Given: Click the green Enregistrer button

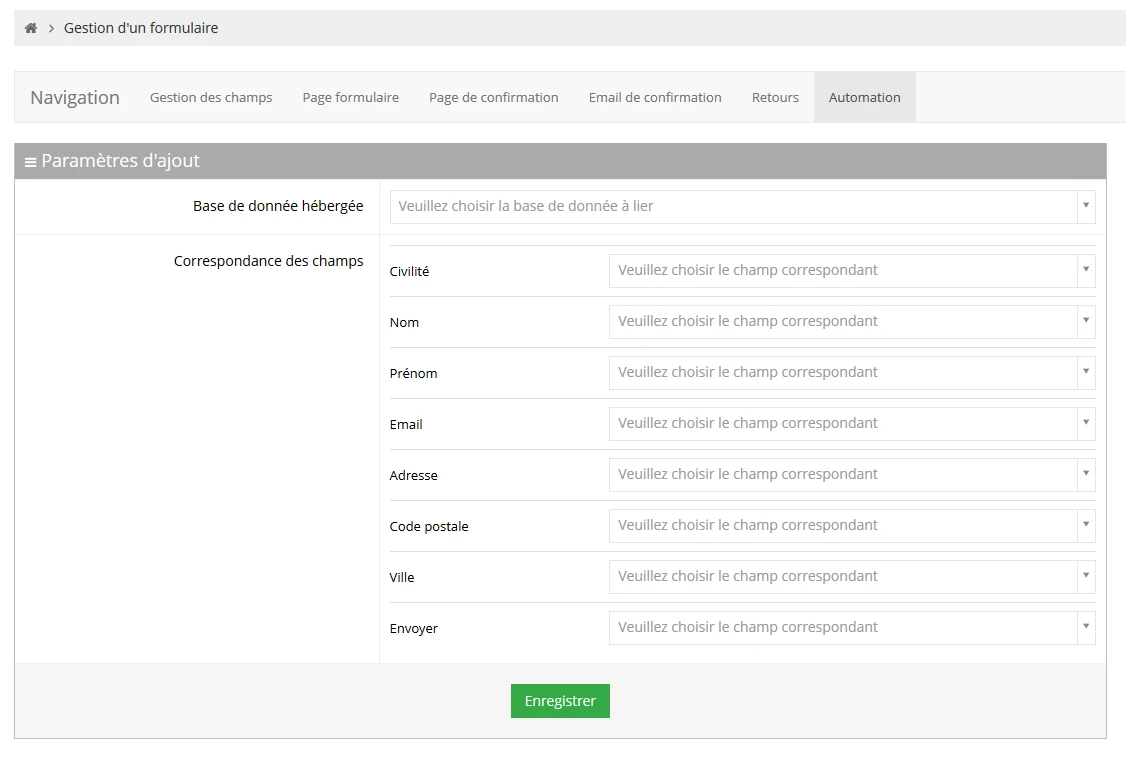Looking at the screenshot, I should pos(560,701).
